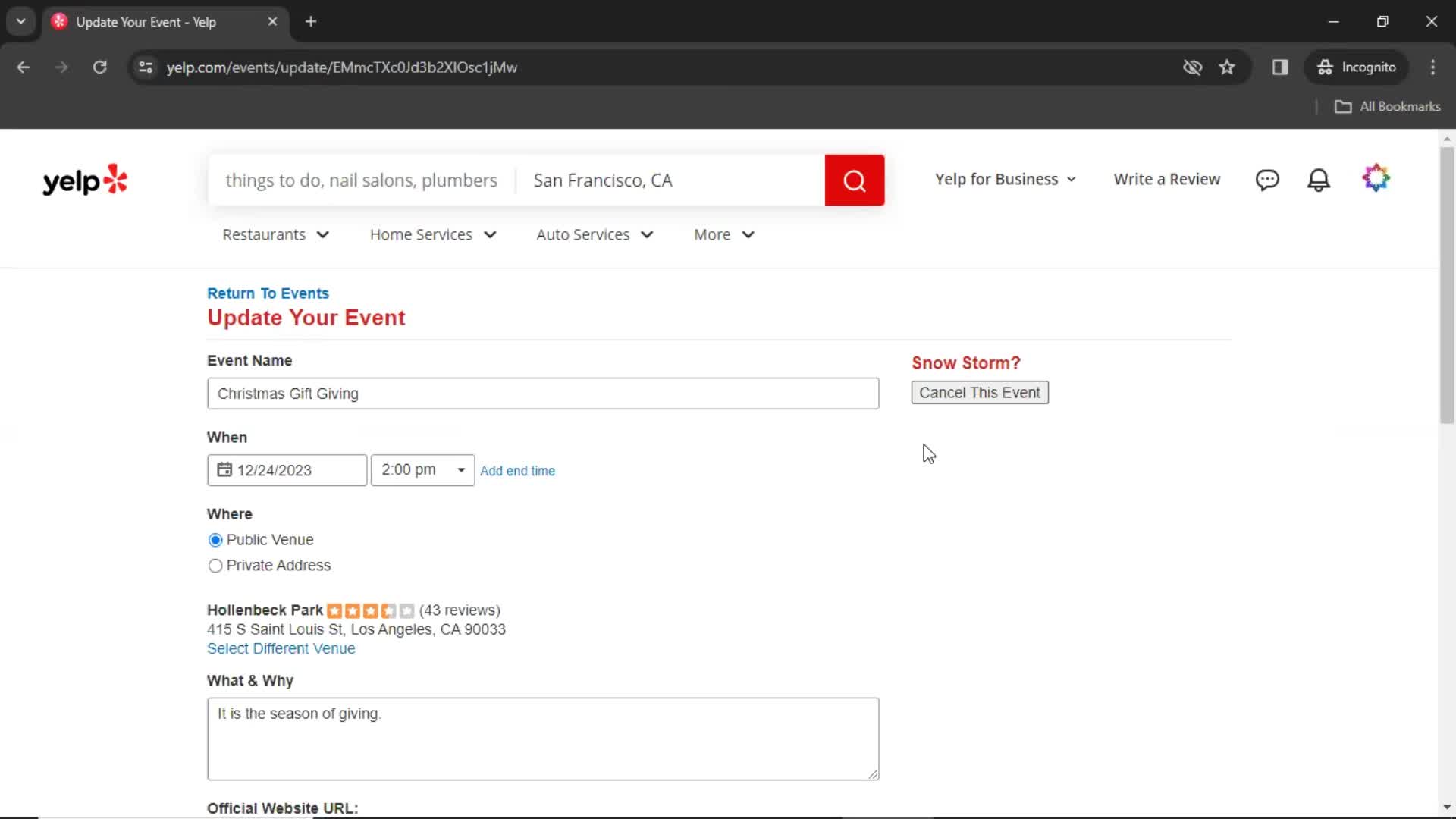Click the Select Different Venue link
Viewport: 1456px width, 819px height.
[x=281, y=648]
